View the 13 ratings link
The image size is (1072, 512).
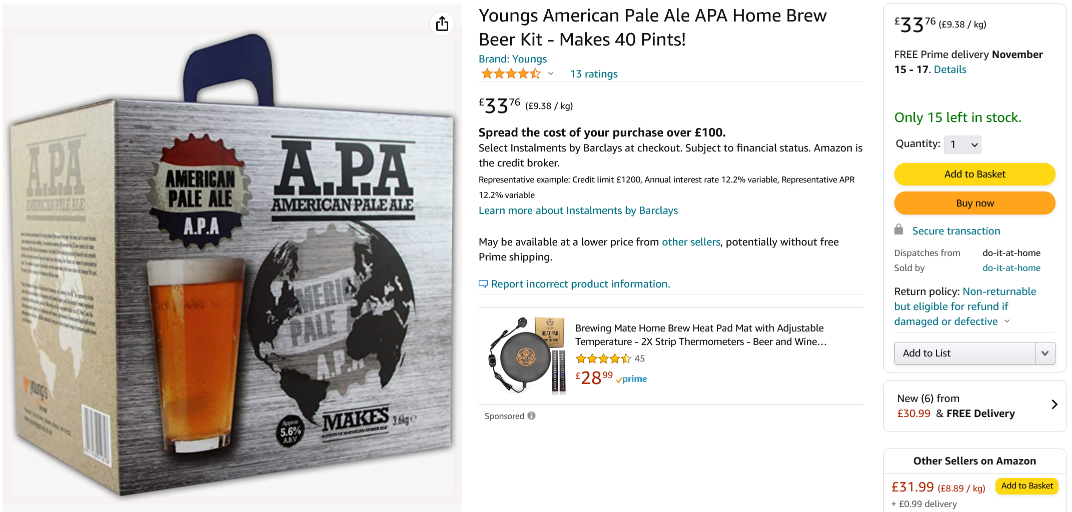pos(594,74)
